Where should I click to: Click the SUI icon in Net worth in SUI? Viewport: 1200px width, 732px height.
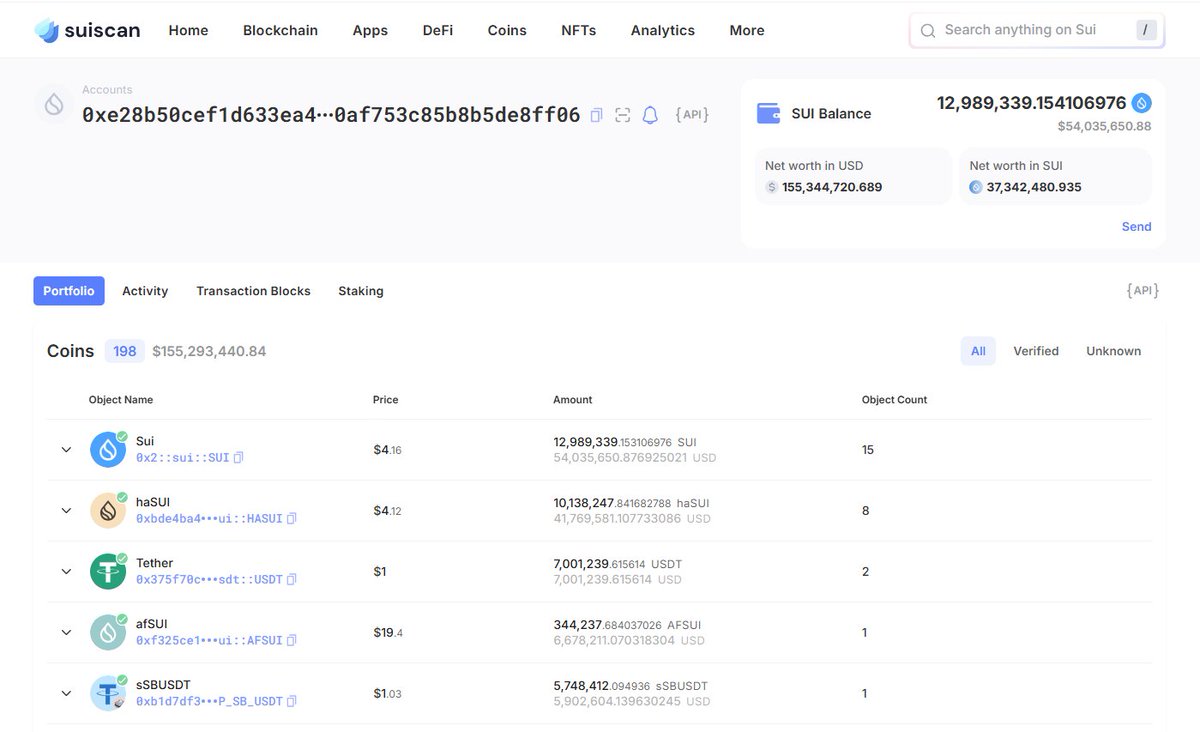click(976, 187)
